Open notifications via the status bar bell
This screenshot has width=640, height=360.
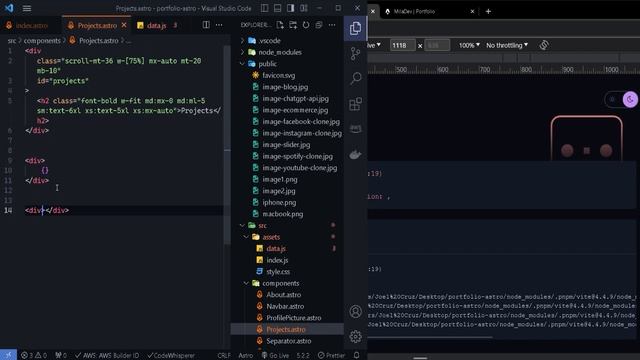356,355
